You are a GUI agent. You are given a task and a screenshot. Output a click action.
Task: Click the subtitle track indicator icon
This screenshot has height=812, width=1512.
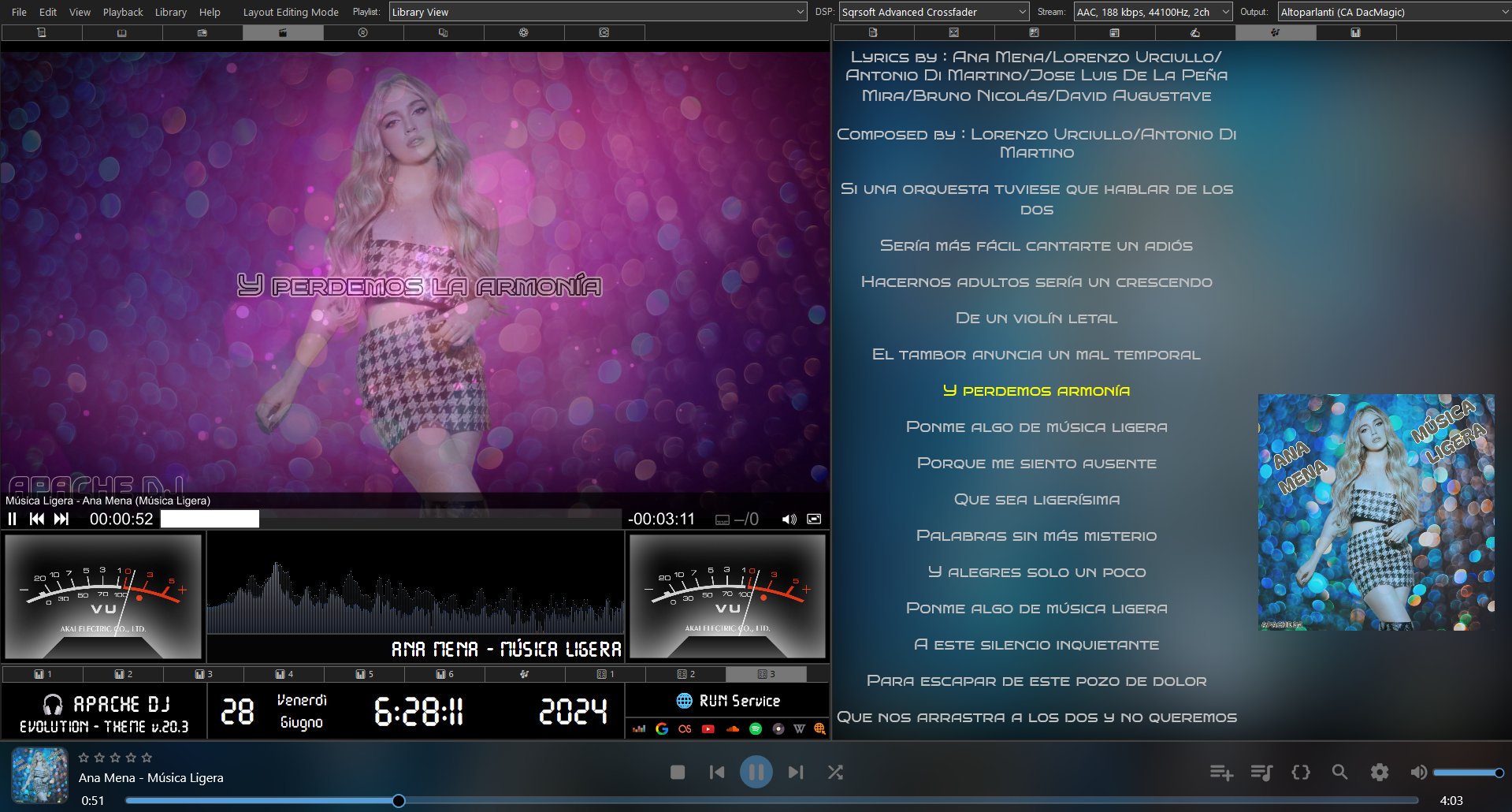723,520
